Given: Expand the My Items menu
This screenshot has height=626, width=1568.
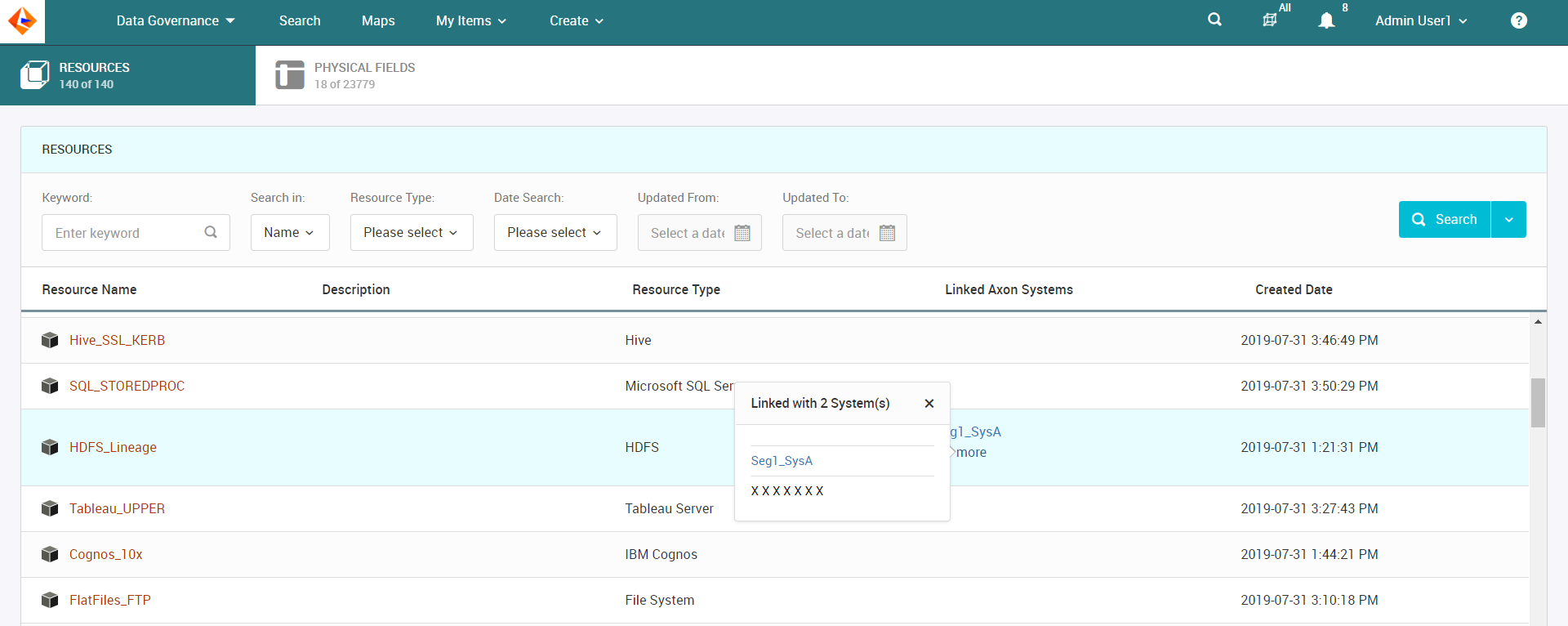Looking at the screenshot, I should pyautogui.click(x=471, y=20).
